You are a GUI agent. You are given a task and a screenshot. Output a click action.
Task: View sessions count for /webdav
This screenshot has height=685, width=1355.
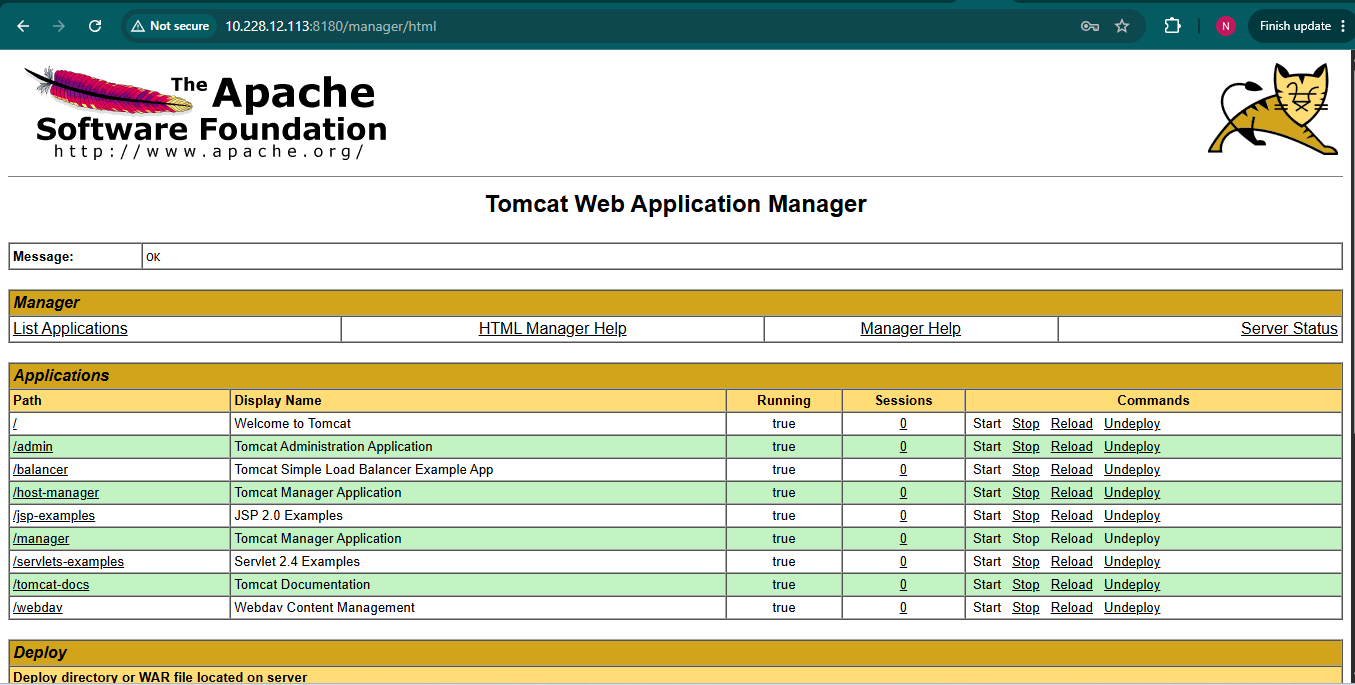pos(903,608)
